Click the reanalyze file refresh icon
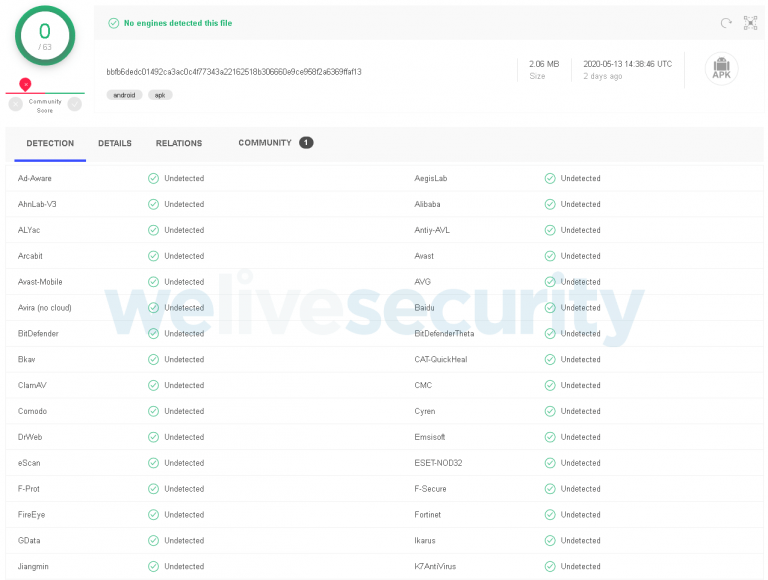Viewport: 768px width, 580px height. coord(726,22)
